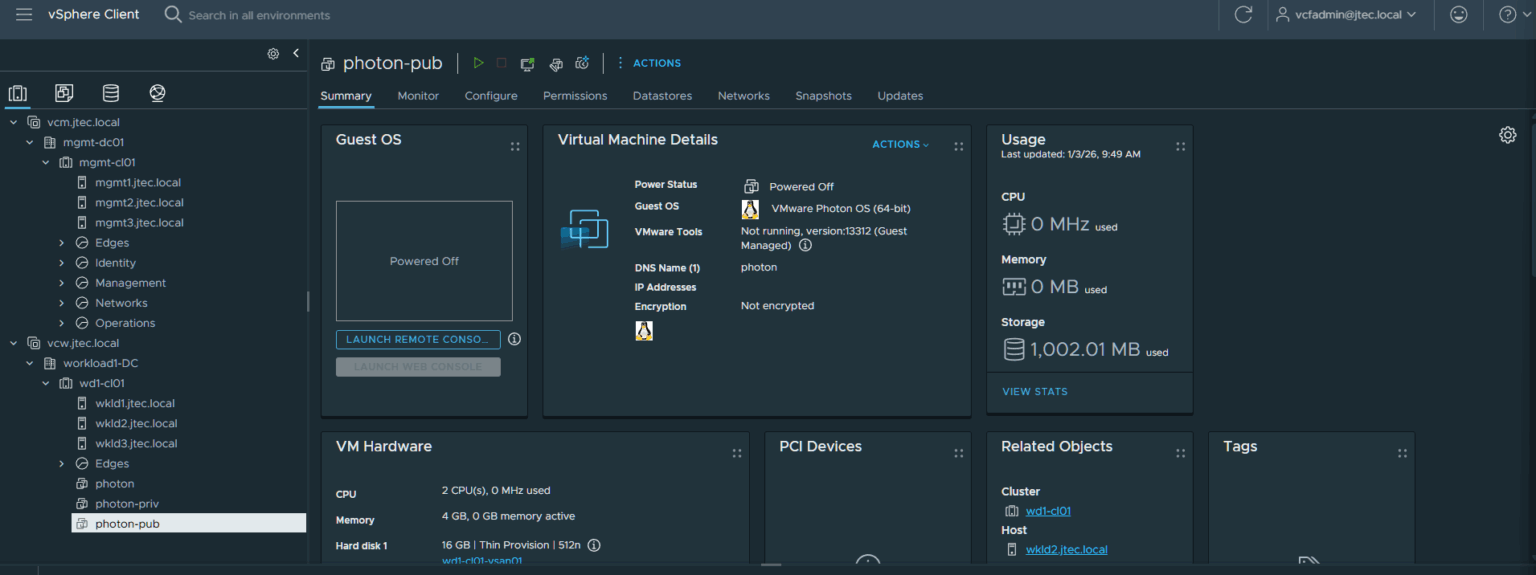The image size is (1536, 575).
Task: Collapse the mgmt-dc01 datacenter node
Action: pyautogui.click(x=30, y=142)
